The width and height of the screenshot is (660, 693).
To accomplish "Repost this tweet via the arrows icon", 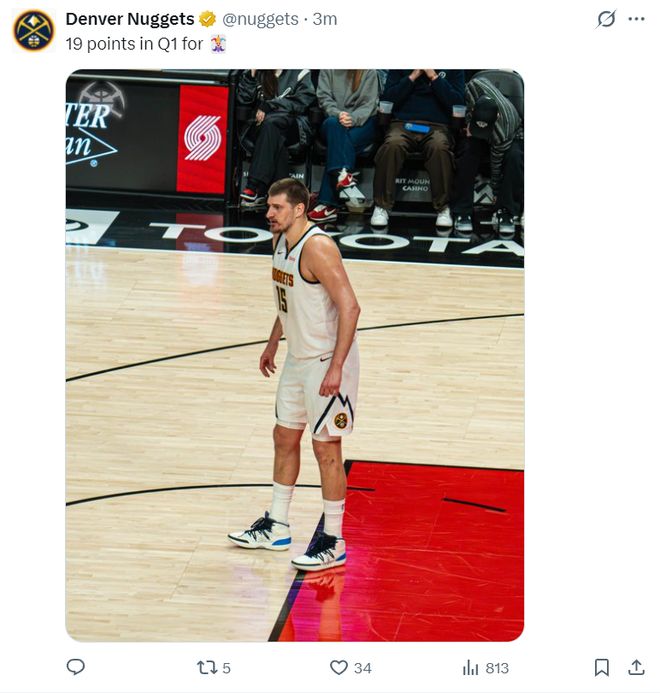I will pos(206,667).
